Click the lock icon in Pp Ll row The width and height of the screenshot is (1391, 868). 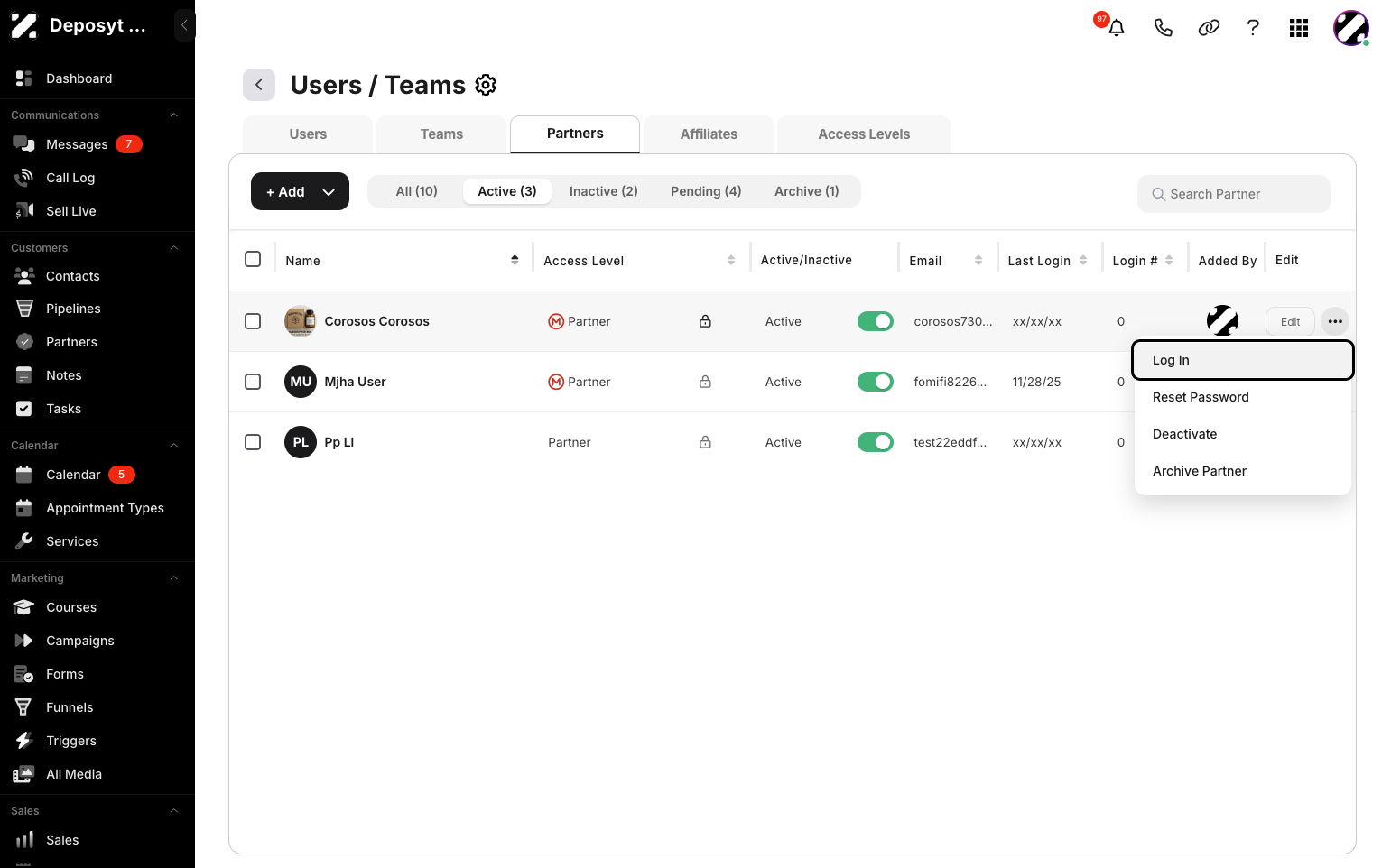(705, 442)
